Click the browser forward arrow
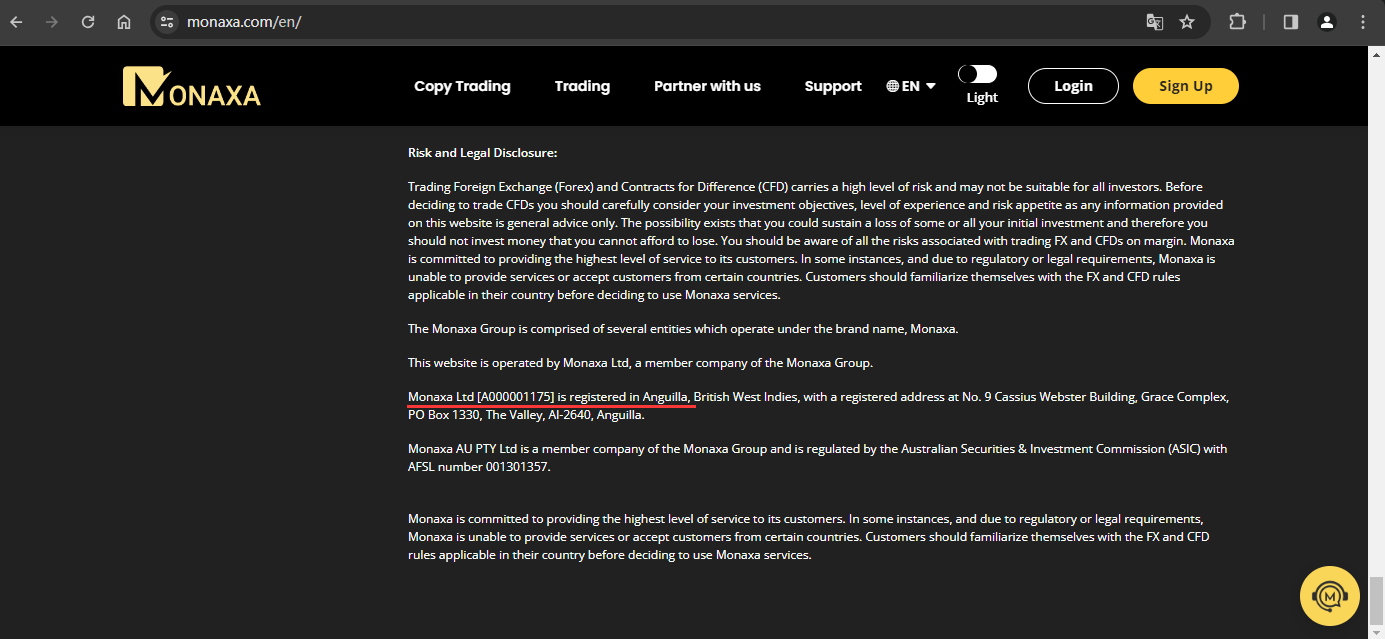The image size is (1385, 639). tap(52, 22)
